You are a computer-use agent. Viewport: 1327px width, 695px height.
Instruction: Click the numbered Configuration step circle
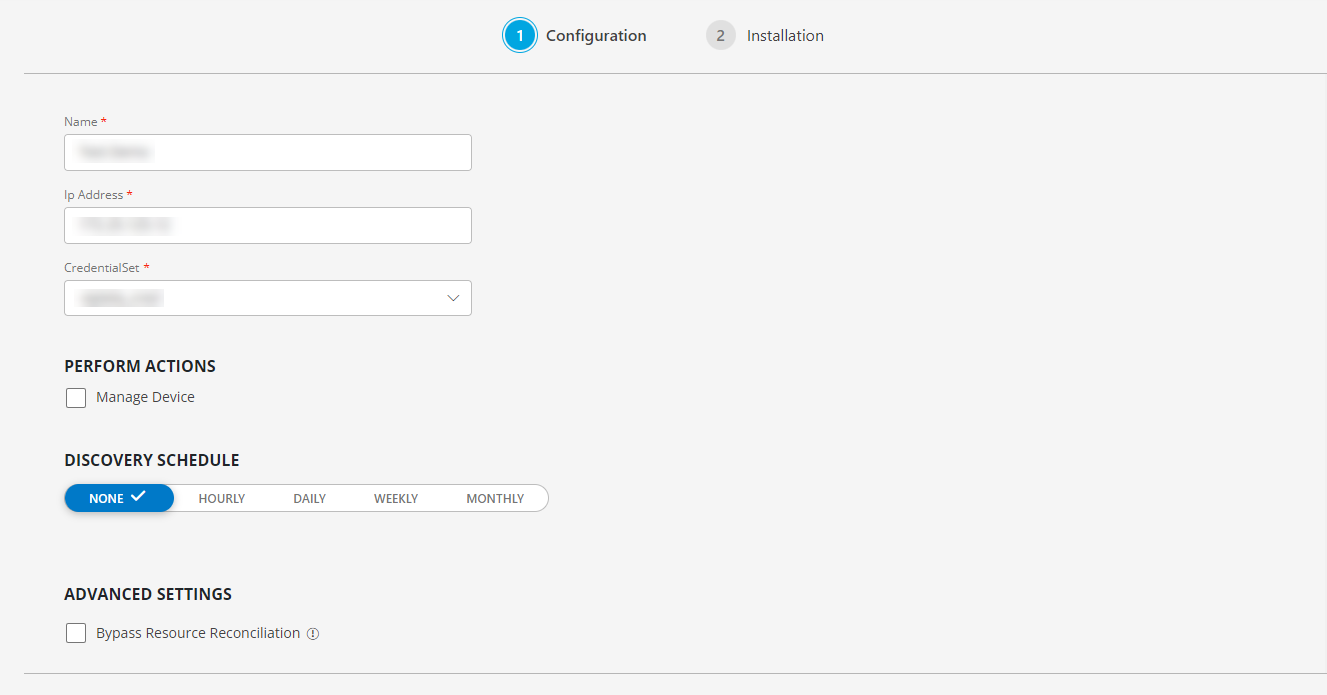519,35
